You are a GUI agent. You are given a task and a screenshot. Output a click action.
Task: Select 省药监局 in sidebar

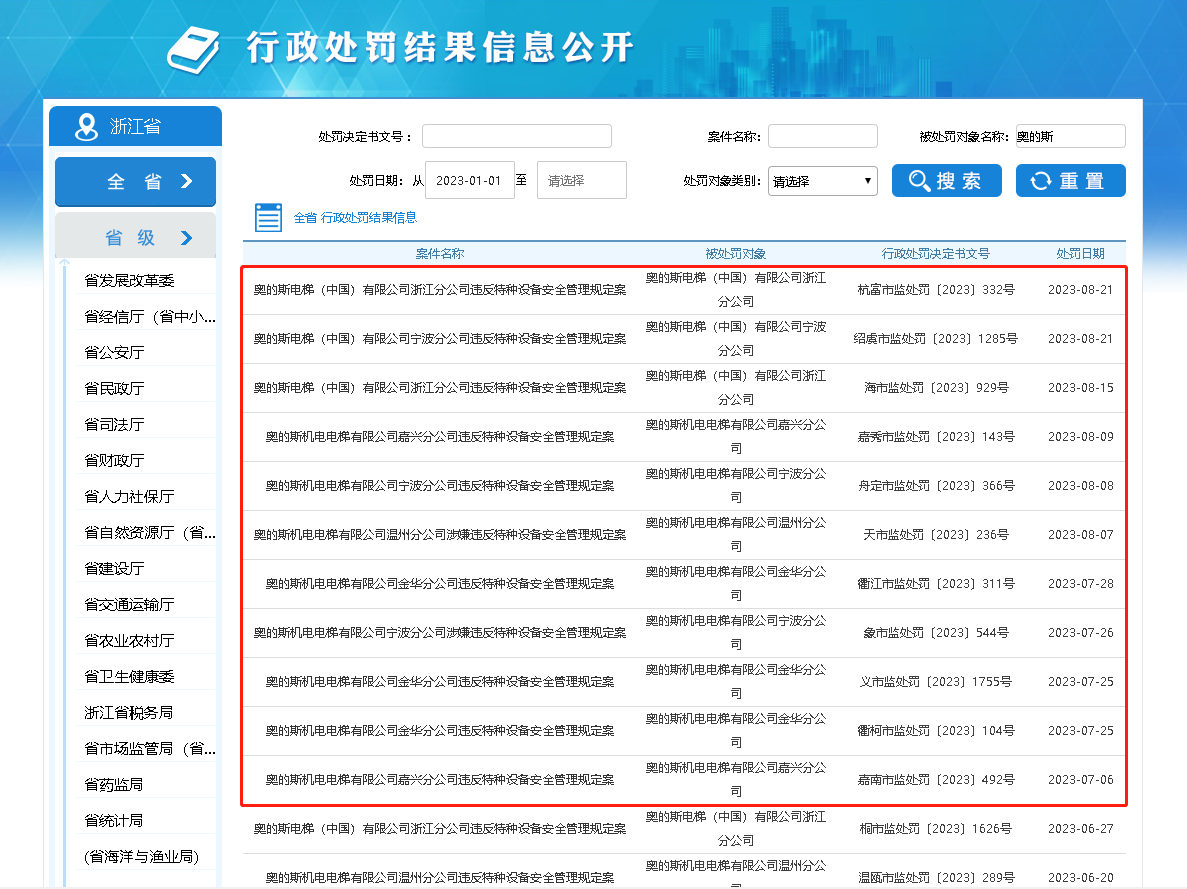coord(114,785)
